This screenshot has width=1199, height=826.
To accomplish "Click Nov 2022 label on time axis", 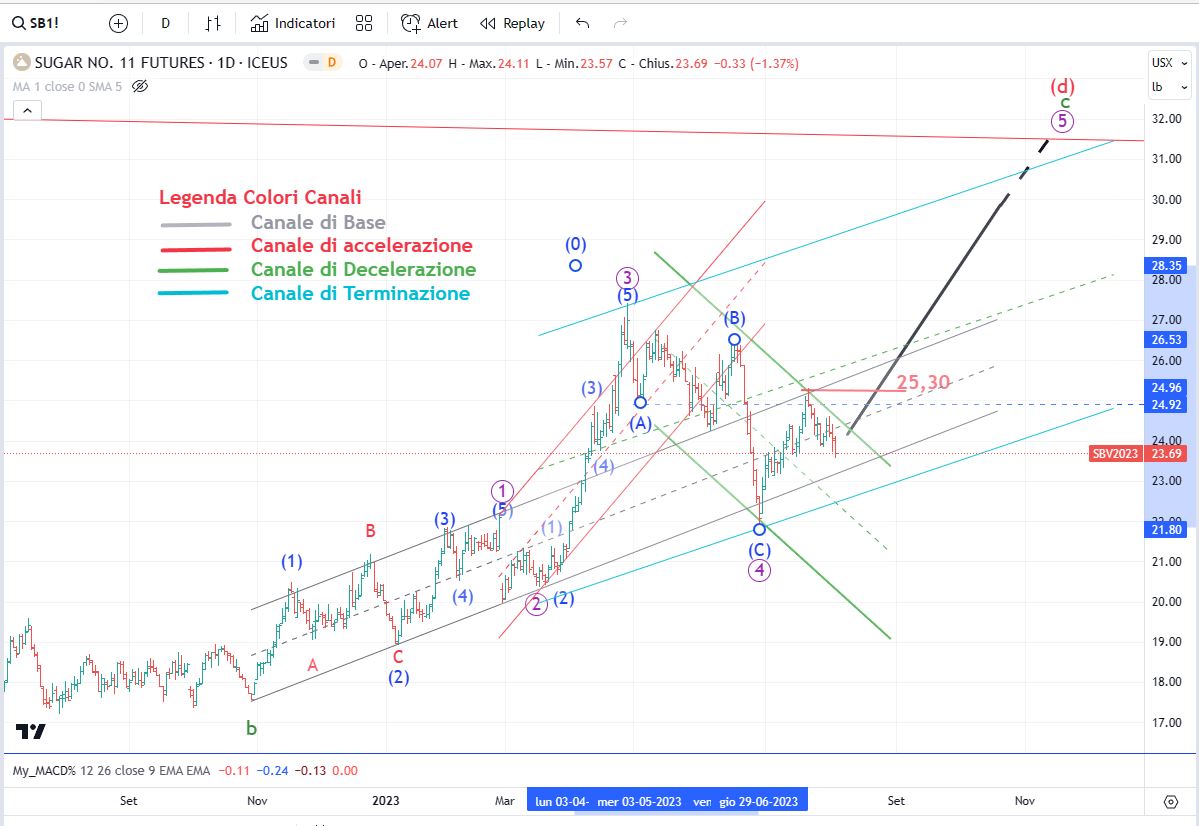I will tap(257, 801).
